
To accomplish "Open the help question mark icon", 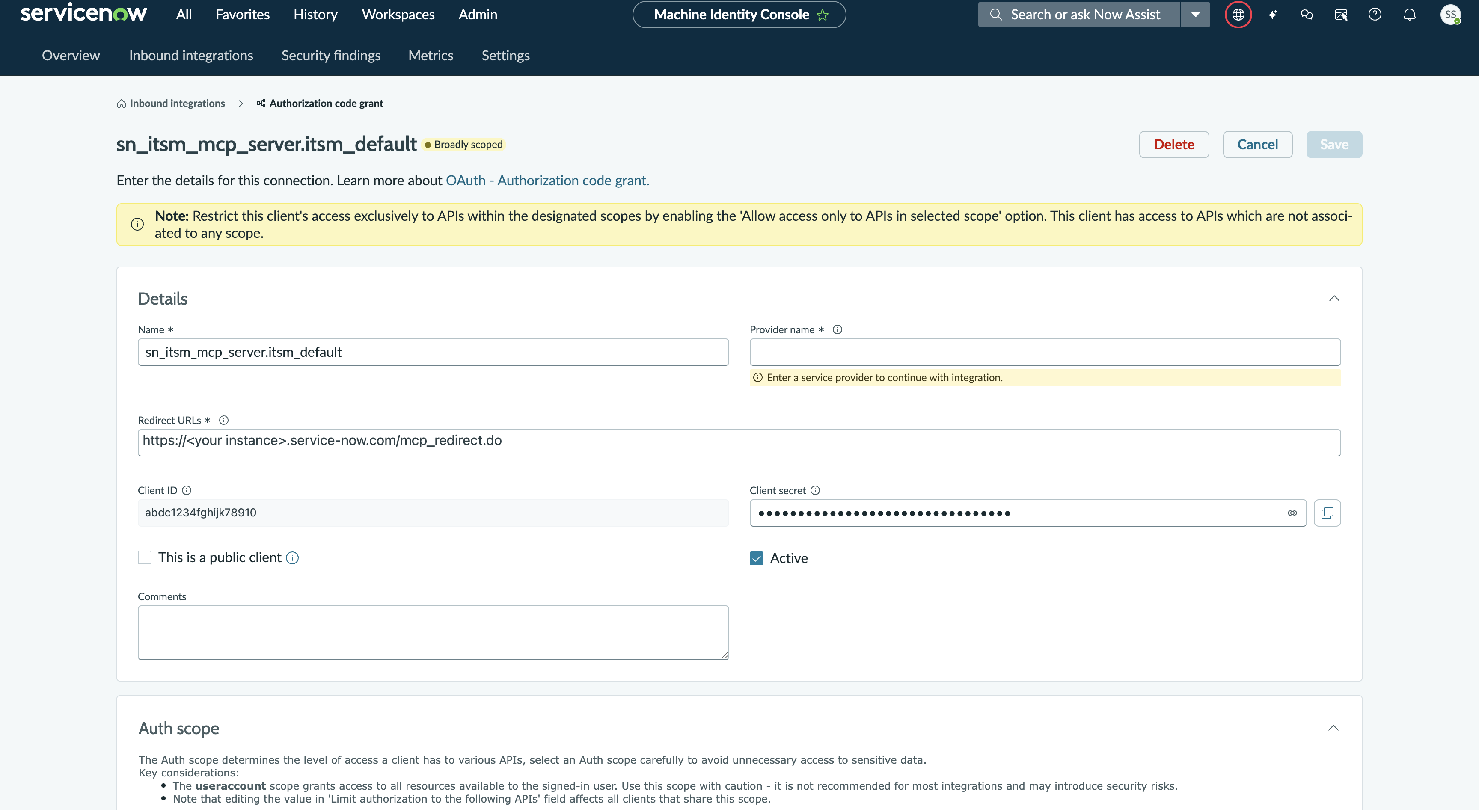I will 1375,15.
